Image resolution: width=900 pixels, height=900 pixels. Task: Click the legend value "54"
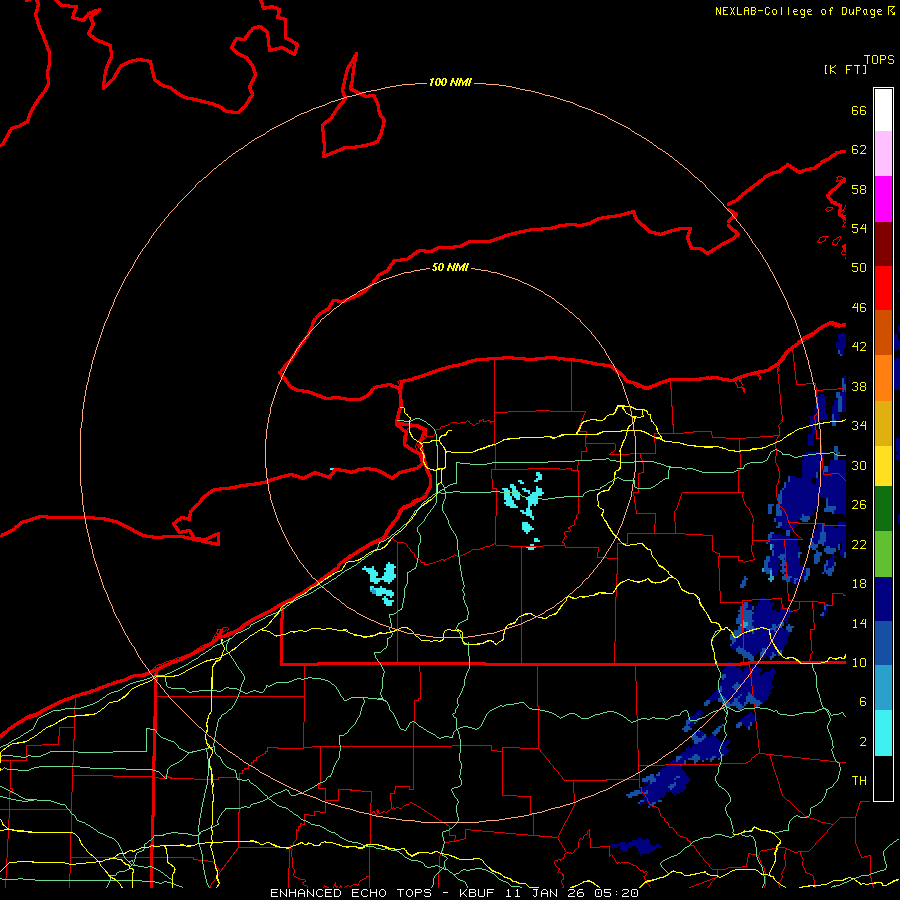(x=859, y=228)
